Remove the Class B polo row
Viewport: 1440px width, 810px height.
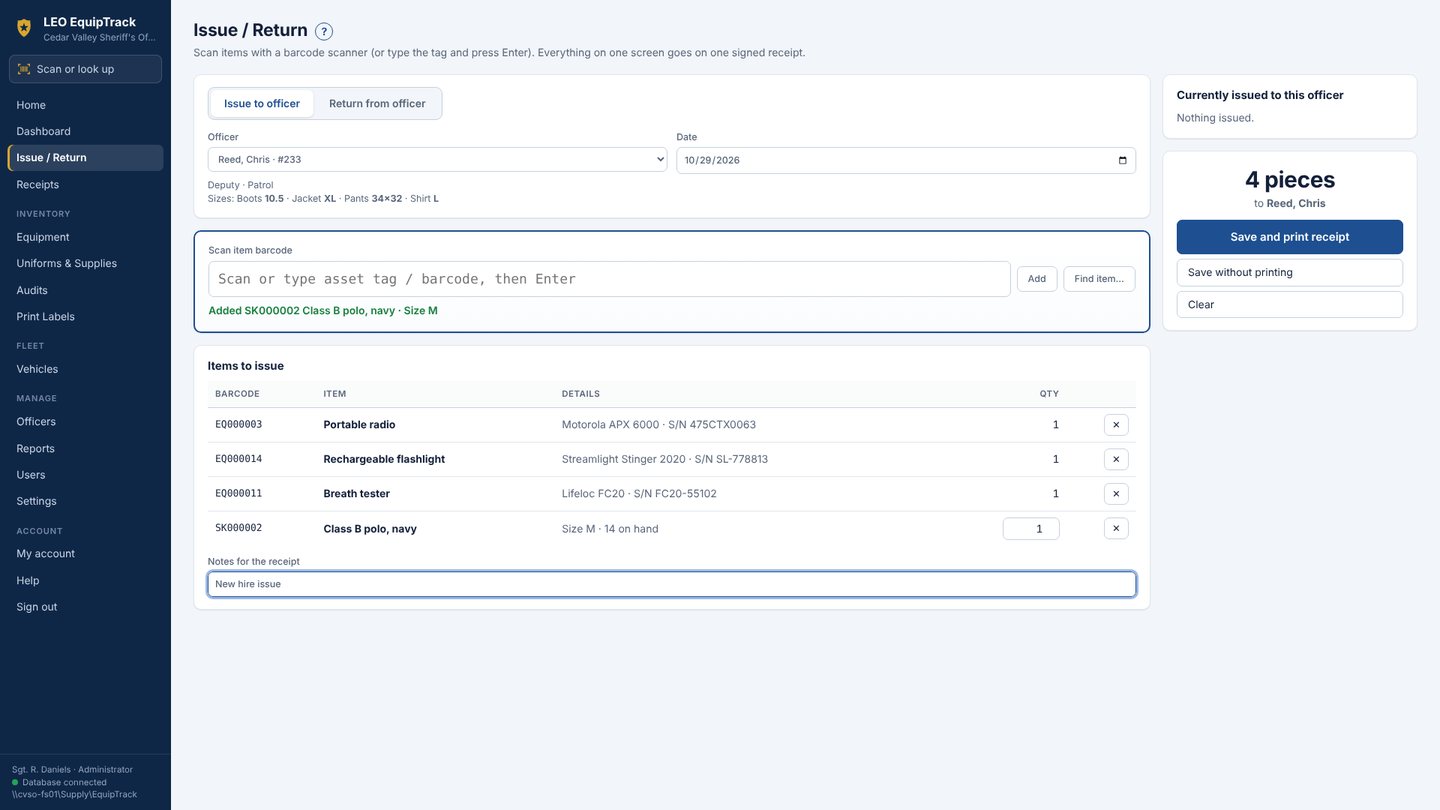pyautogui.click(x=1116, y=528)
